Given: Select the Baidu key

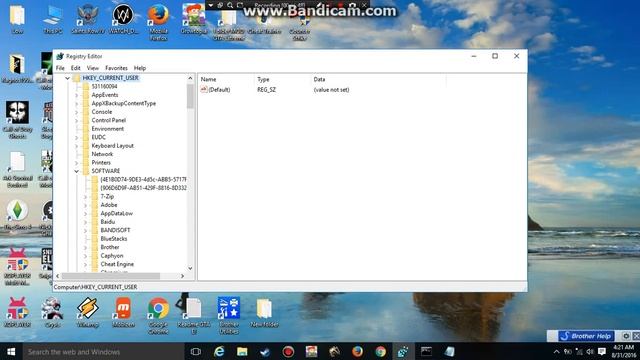Looking at the screenshot, I should (x=107, y=222).
